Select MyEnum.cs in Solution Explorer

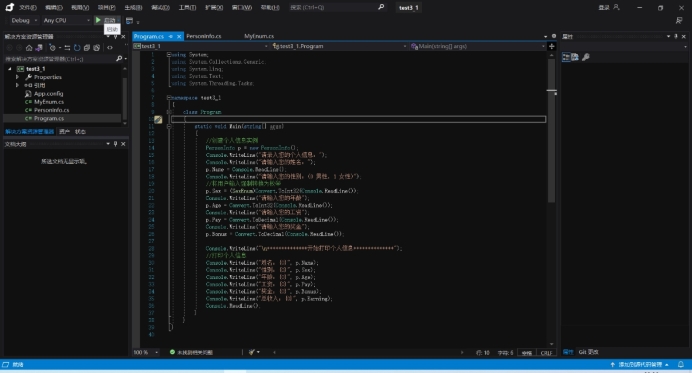(x=49, y=102)
